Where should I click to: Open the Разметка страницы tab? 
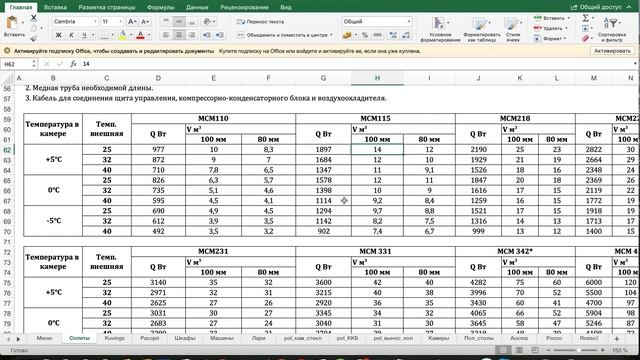[107, 7]
